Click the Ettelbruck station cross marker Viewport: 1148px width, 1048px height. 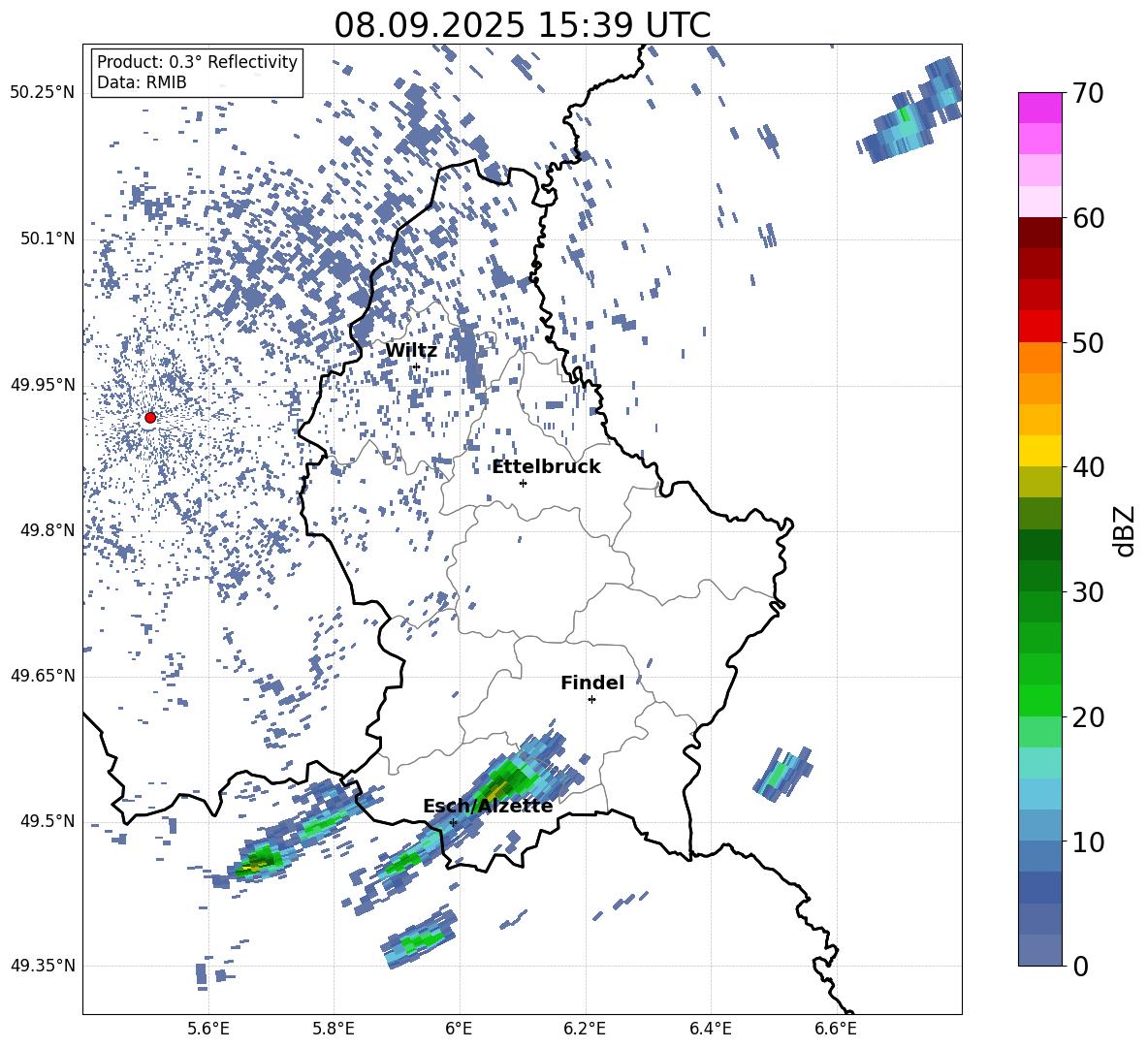pos(523,483)
